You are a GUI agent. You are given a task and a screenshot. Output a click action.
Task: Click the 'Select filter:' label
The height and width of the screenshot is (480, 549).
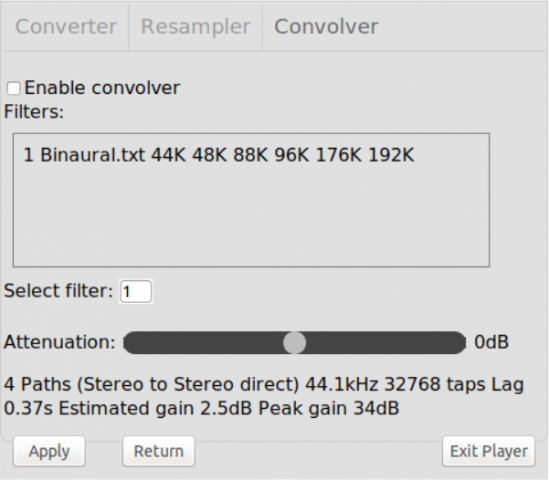[58, 291]
